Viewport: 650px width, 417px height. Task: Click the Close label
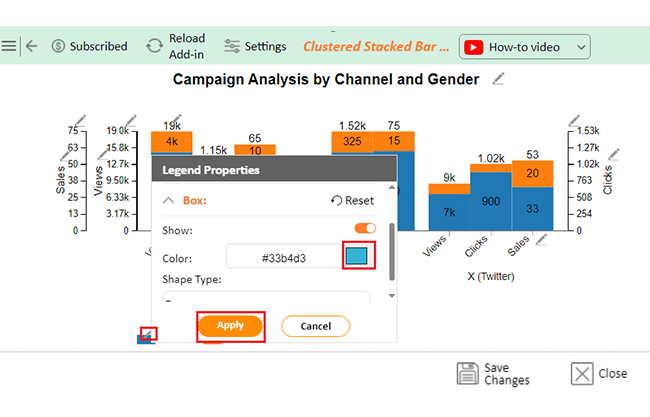point(612,373)
